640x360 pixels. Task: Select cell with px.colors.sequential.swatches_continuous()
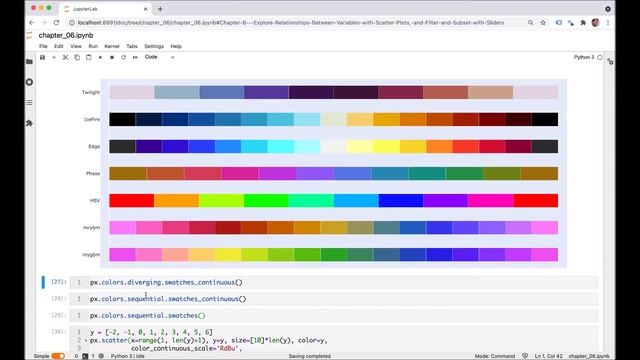point(334,299)
